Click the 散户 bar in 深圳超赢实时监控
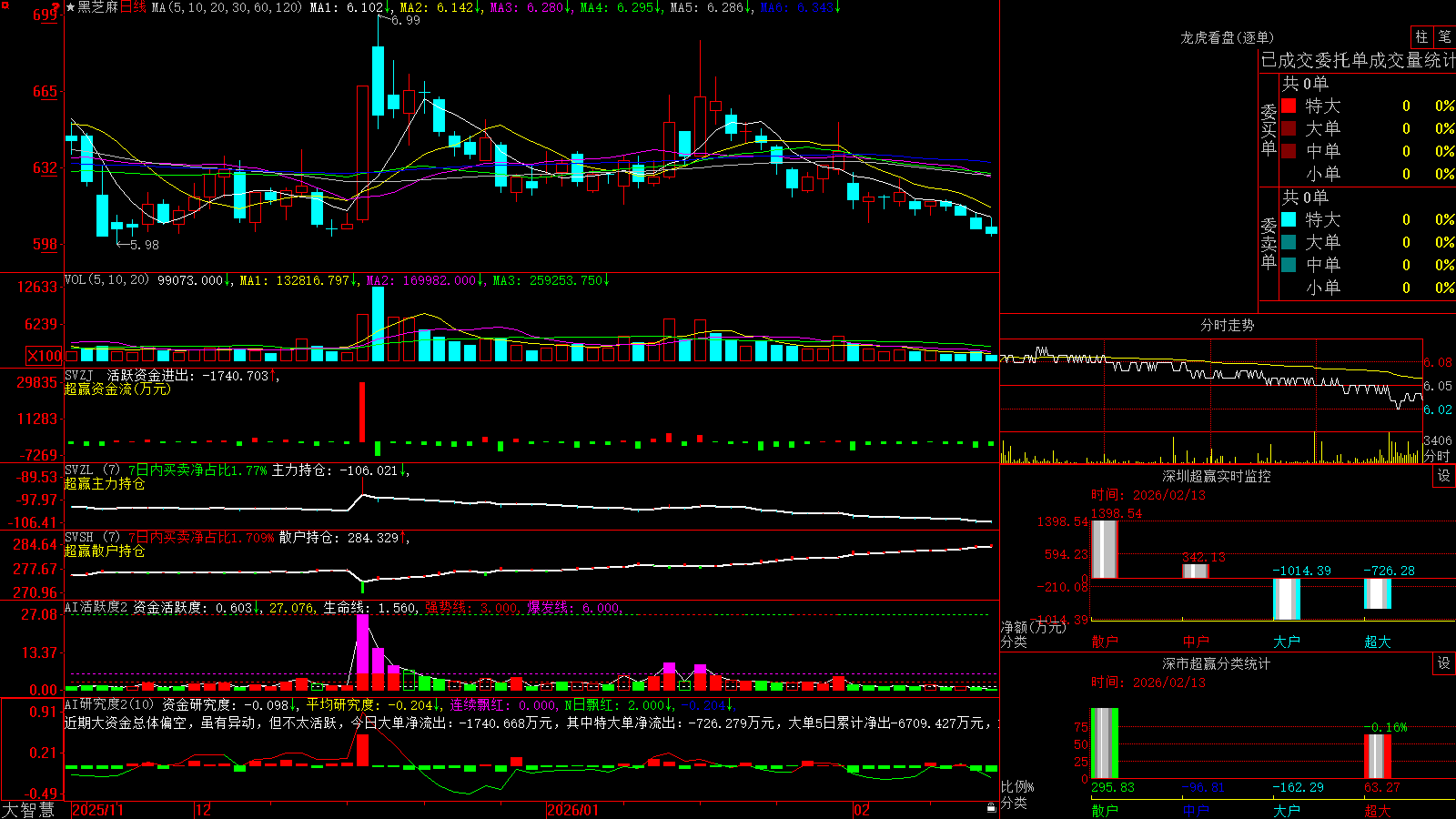The width and height of the screenshot is (1456, 819). click(x=1105, y=549)
